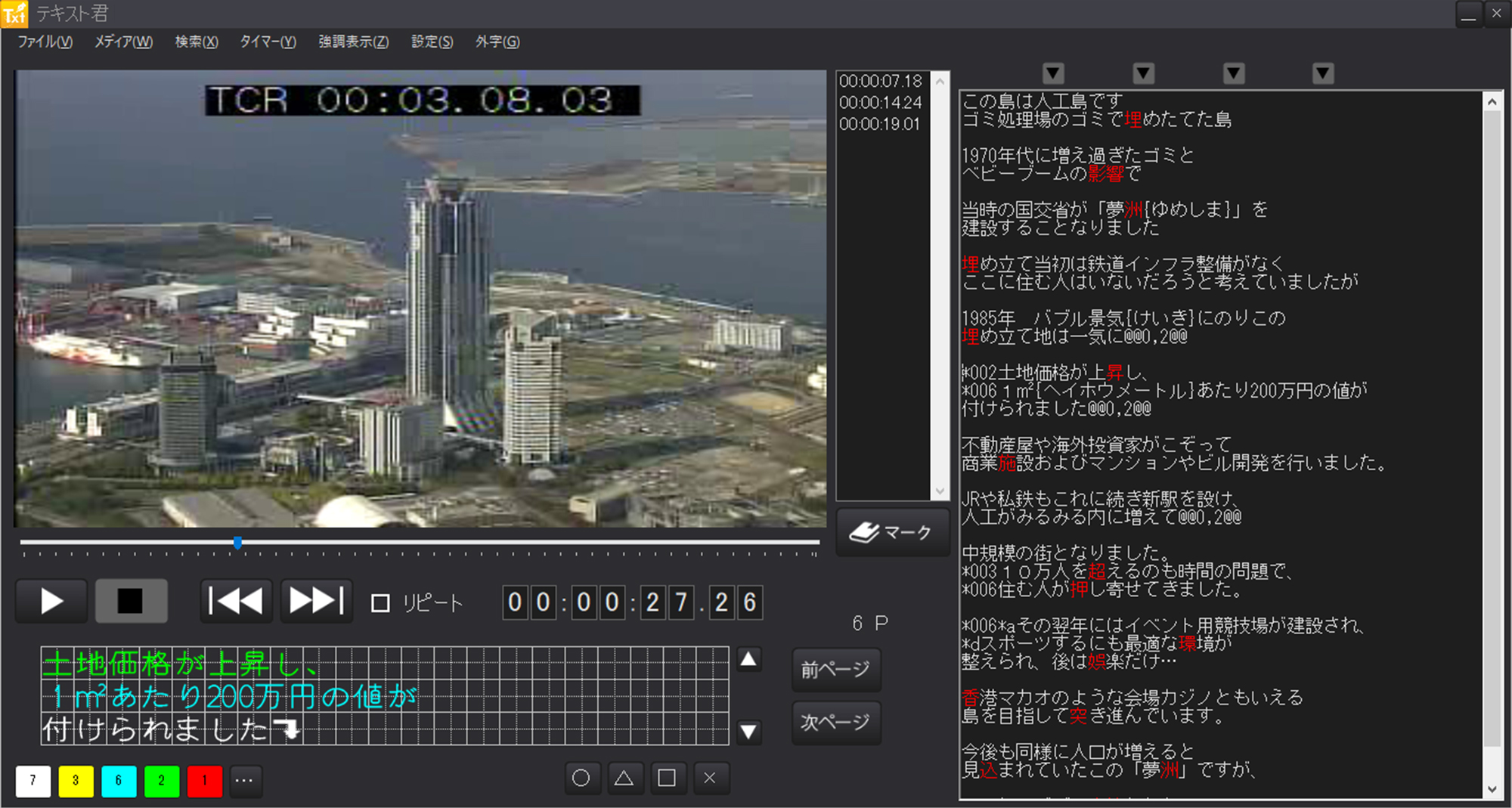Select the white color swatch labeled 7
The width and height of the screenshot is (1512, 808).
(33, 781)
